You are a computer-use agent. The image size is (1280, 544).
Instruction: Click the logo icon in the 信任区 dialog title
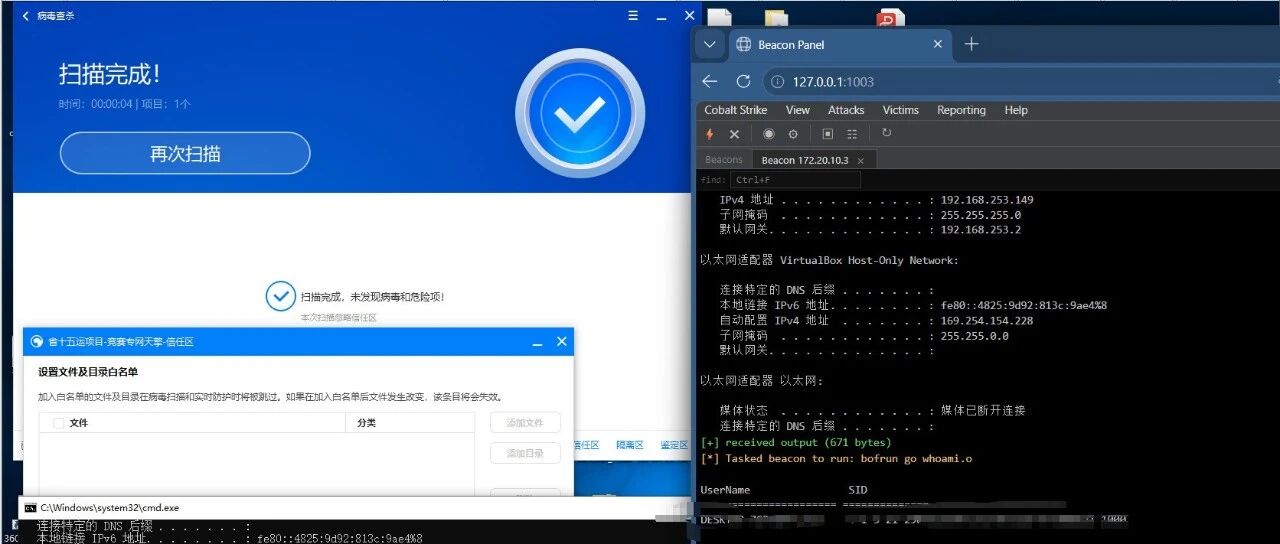tap(37, 342)
